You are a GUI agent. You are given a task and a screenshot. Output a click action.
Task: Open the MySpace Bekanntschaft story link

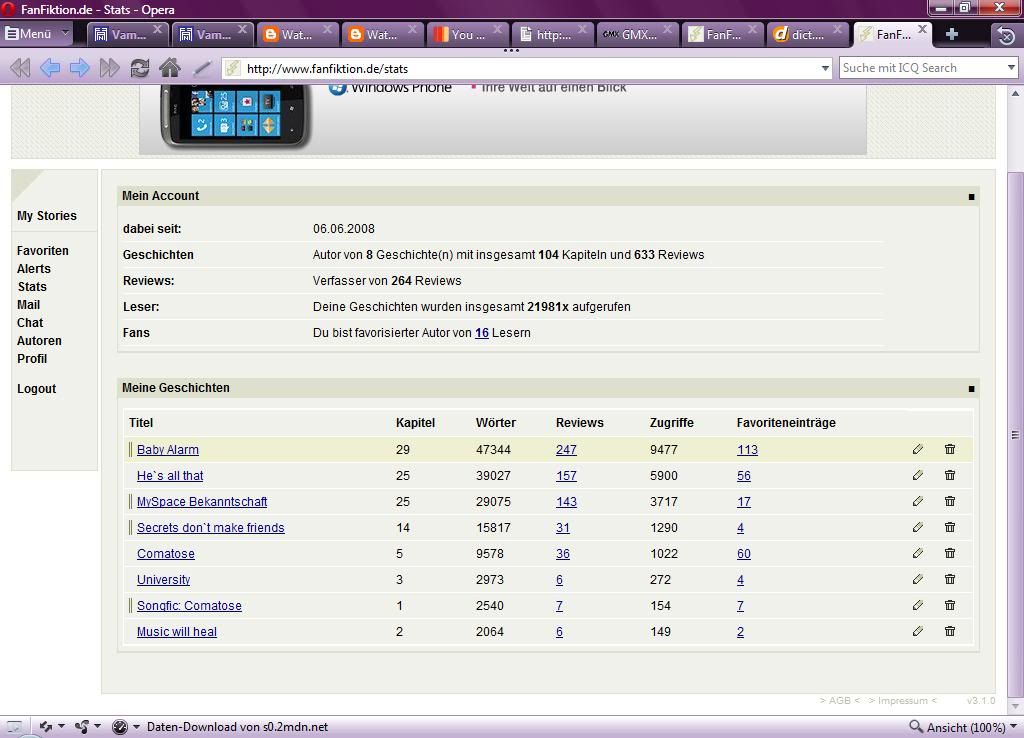(x=202, y=502)
